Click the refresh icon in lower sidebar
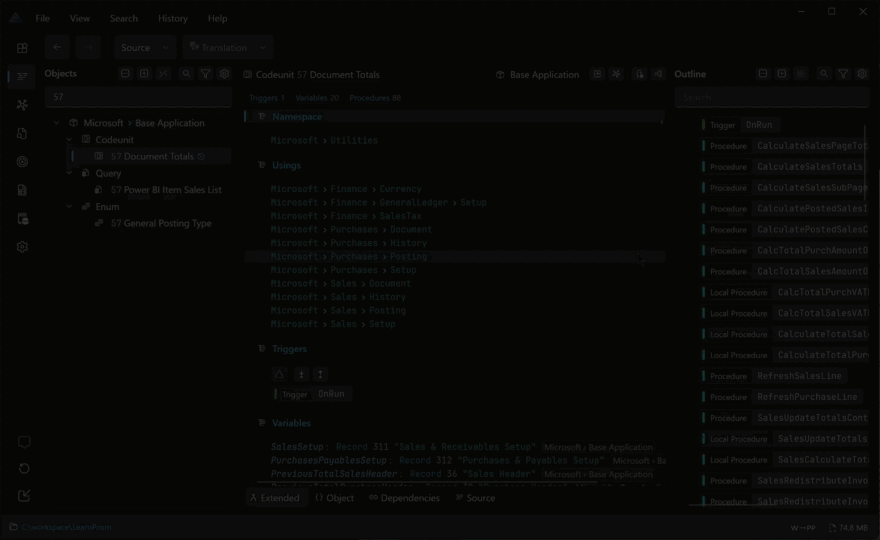 pos(24,468)
